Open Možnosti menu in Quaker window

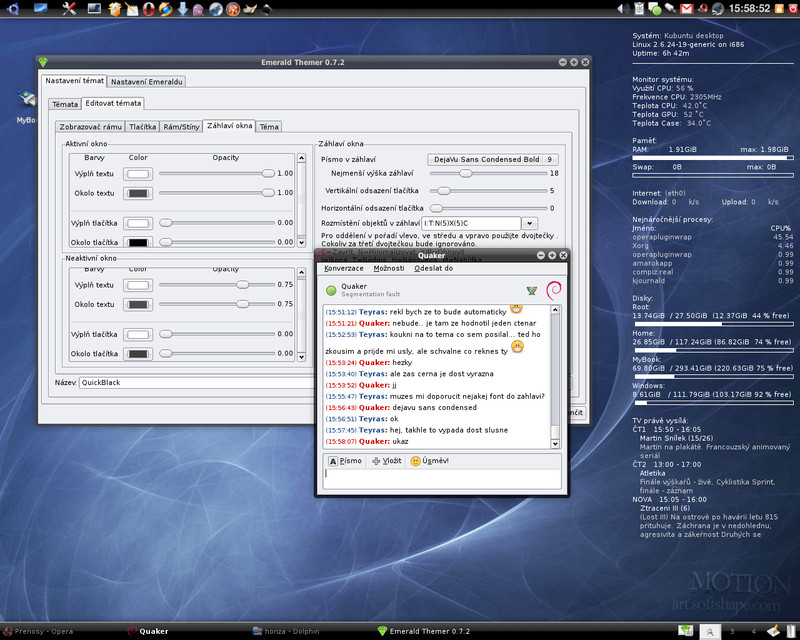tap(389, 268)
